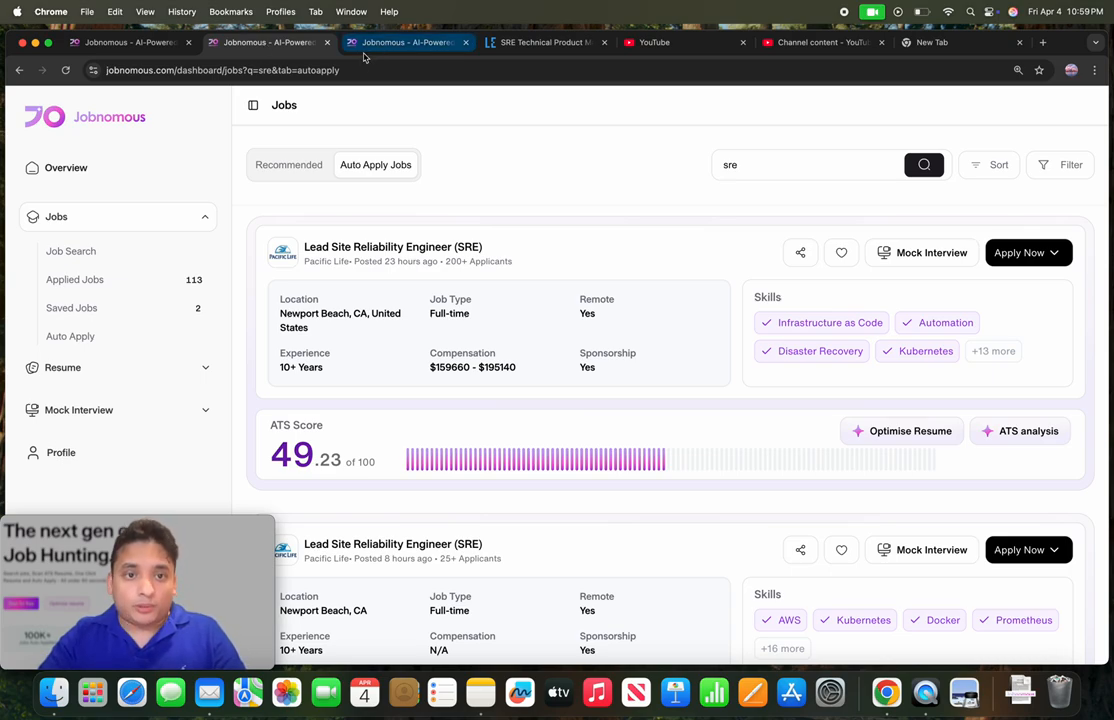Click the Jobnomous logo
The height and width of the screenshot is (720, 1114).
[85, 117]
